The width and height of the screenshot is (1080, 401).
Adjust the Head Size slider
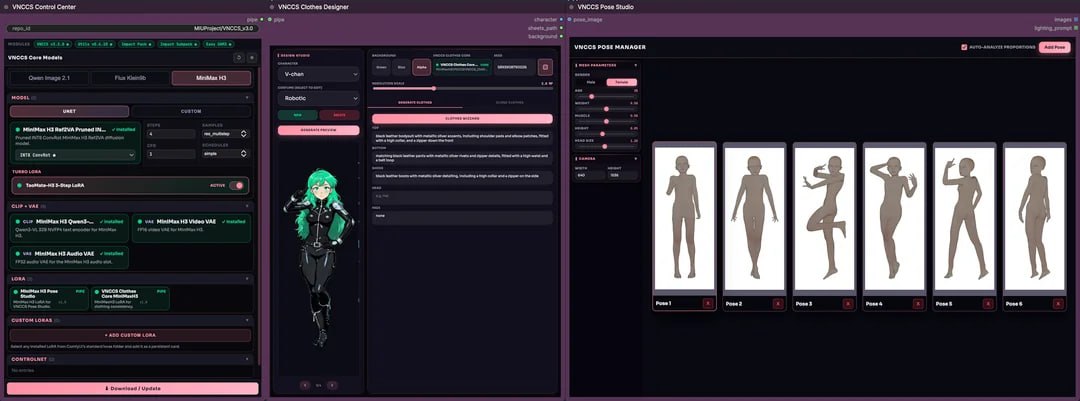tap(608, 146)
